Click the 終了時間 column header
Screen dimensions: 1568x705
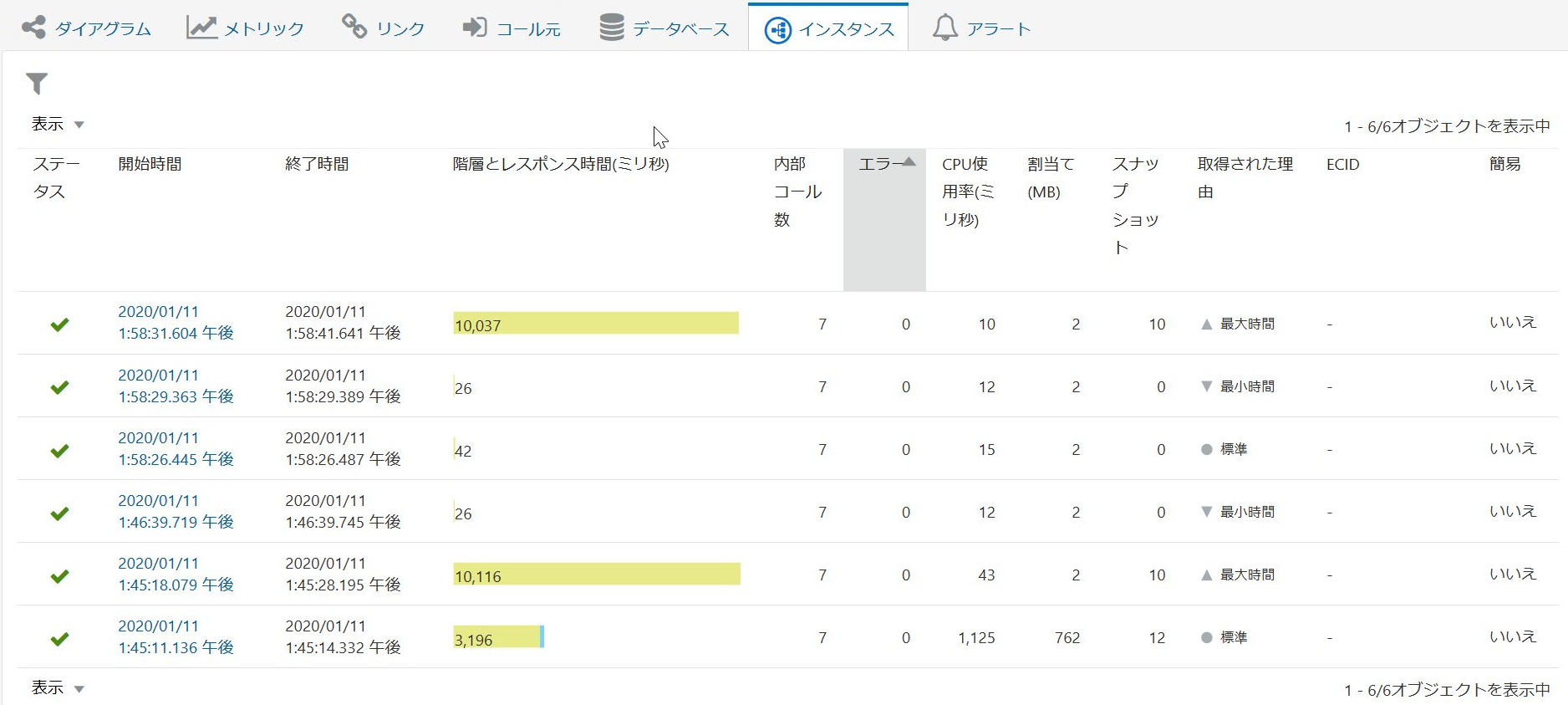(317, 164)
